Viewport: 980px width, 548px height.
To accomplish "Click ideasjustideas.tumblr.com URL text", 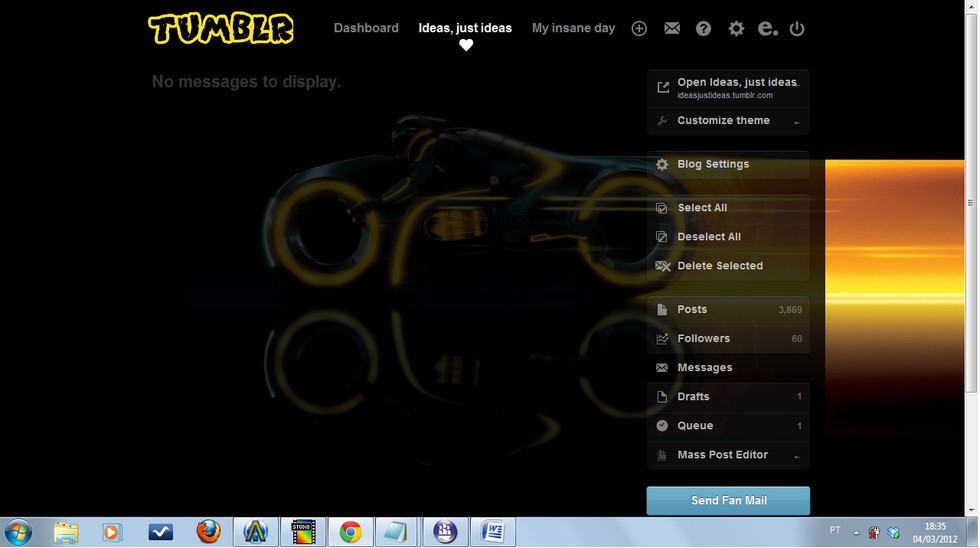I will point(725,96).
